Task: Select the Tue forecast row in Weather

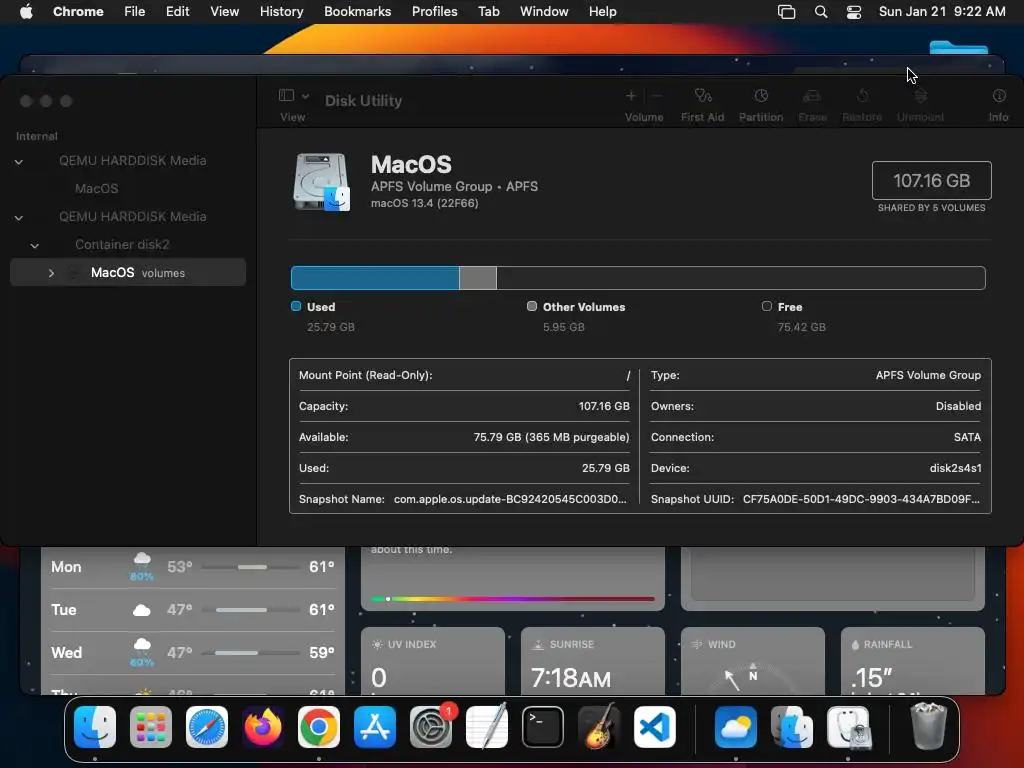Action: (192, 610)
